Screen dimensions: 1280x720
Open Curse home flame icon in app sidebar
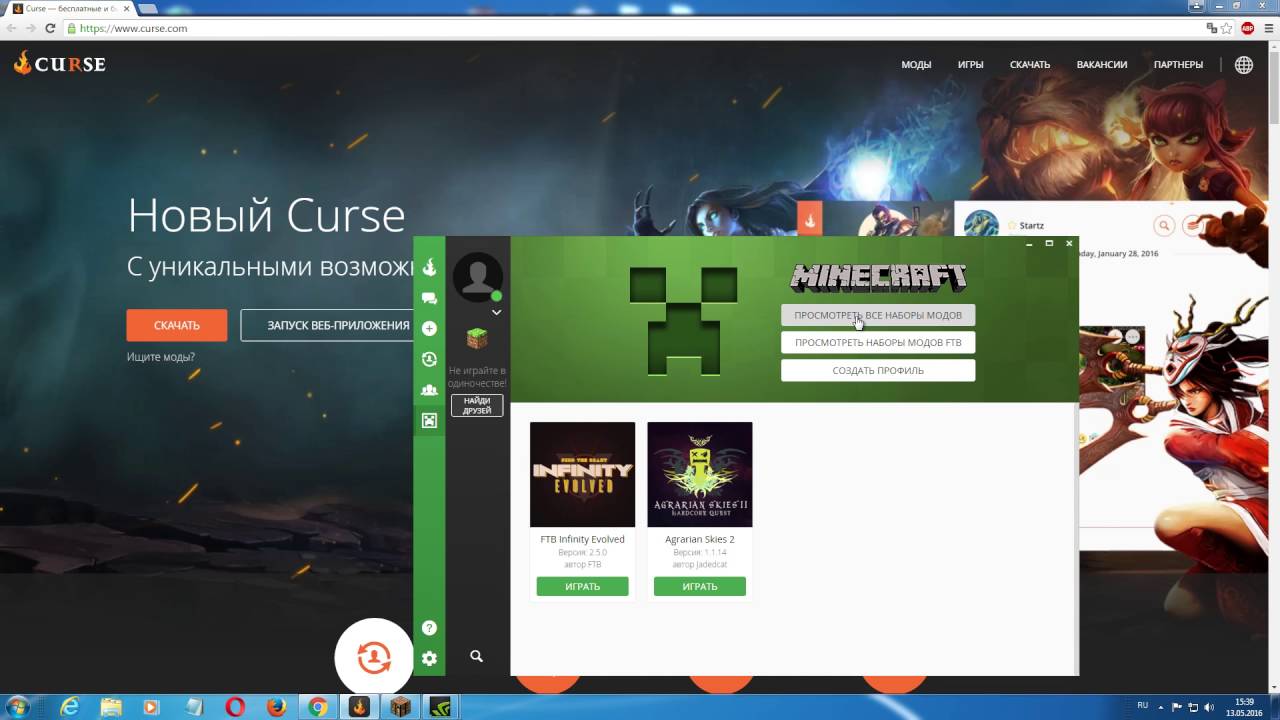pos(429,267)
